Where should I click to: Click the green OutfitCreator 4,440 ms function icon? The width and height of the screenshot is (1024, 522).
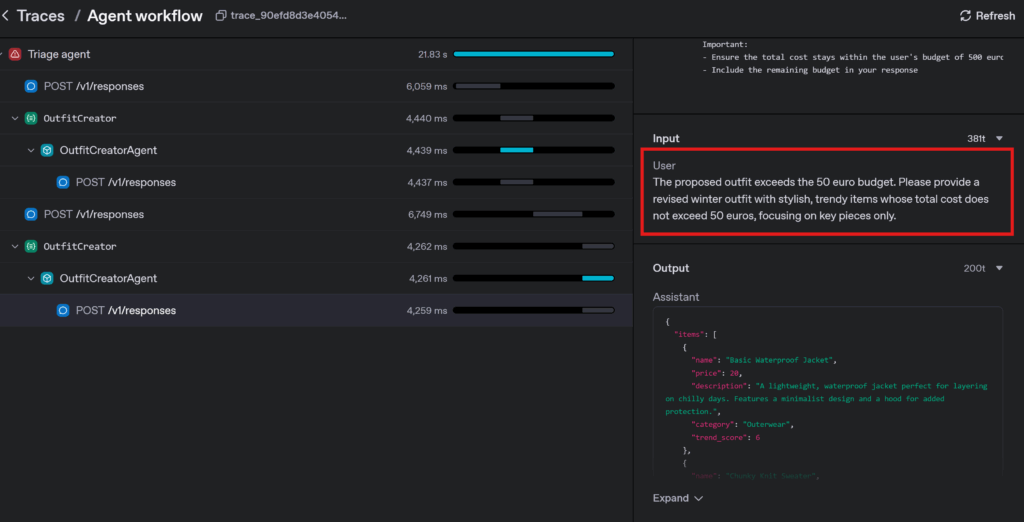(x=31, y=118)
